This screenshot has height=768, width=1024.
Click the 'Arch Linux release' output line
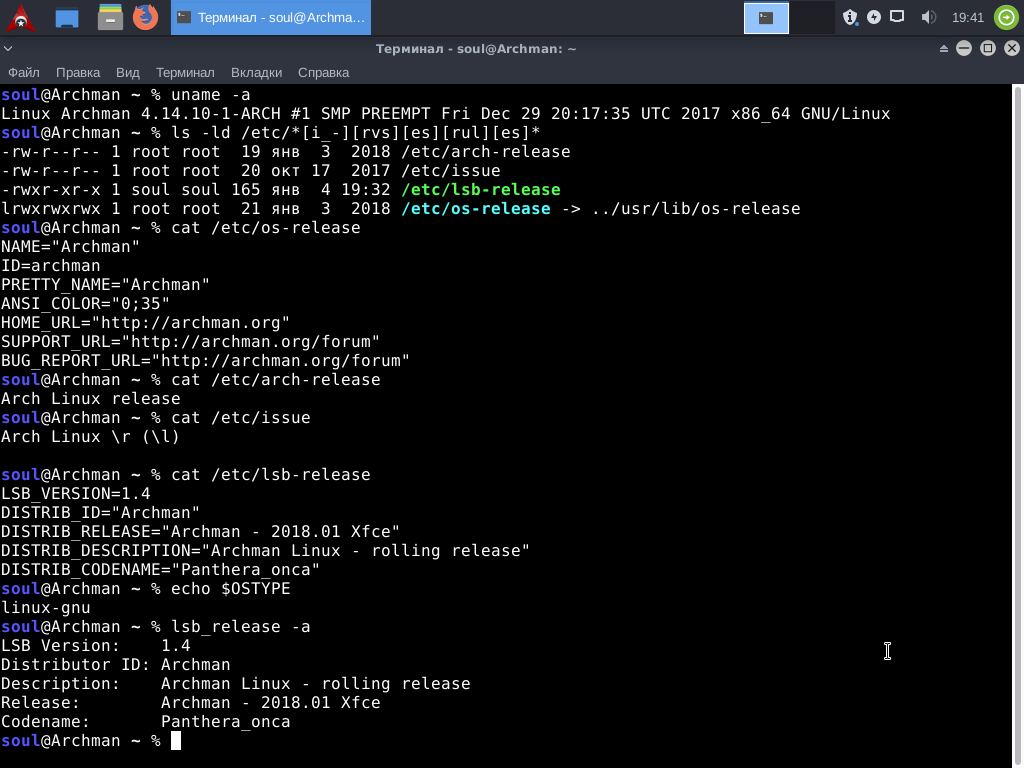[x=90, y=398]
